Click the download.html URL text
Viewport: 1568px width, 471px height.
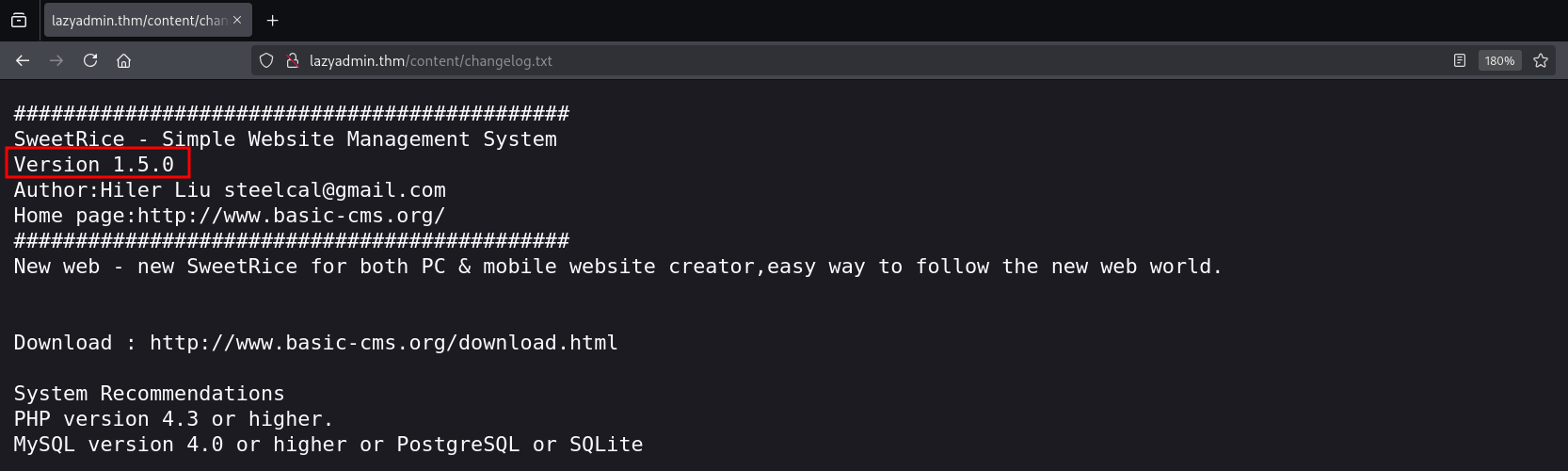[383, 342]
